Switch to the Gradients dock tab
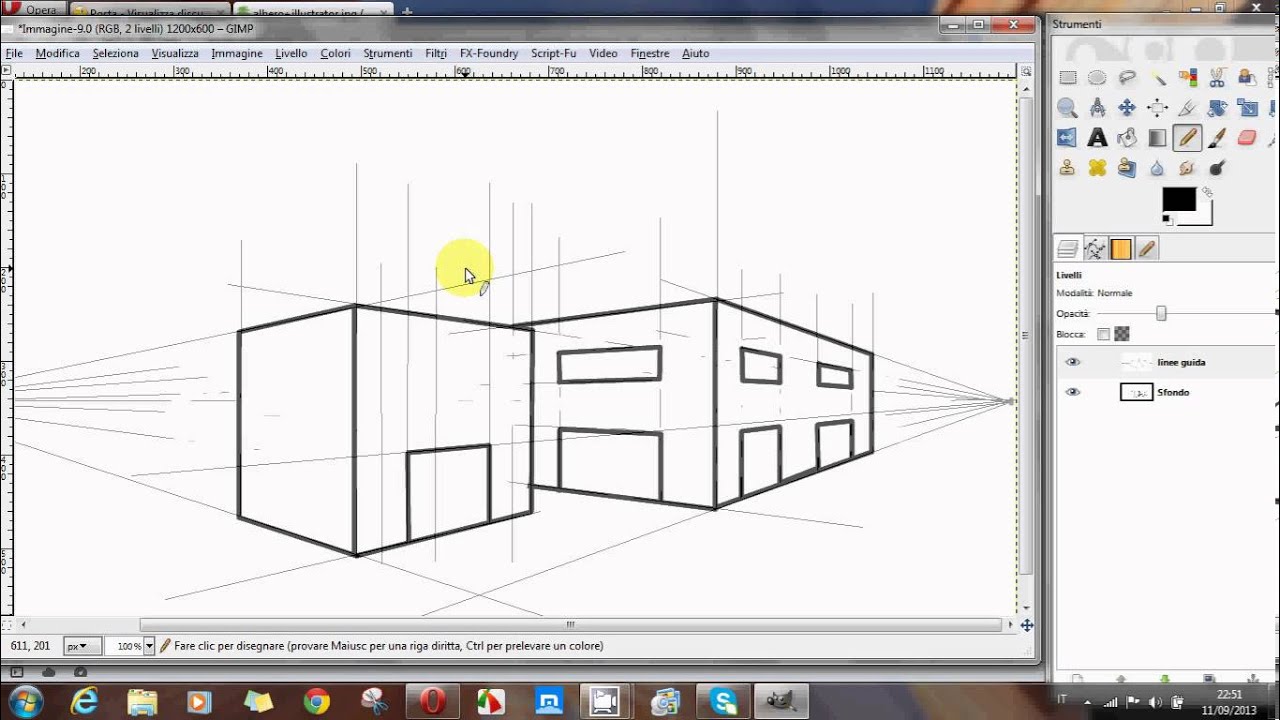 click(x=1121, y=249)
